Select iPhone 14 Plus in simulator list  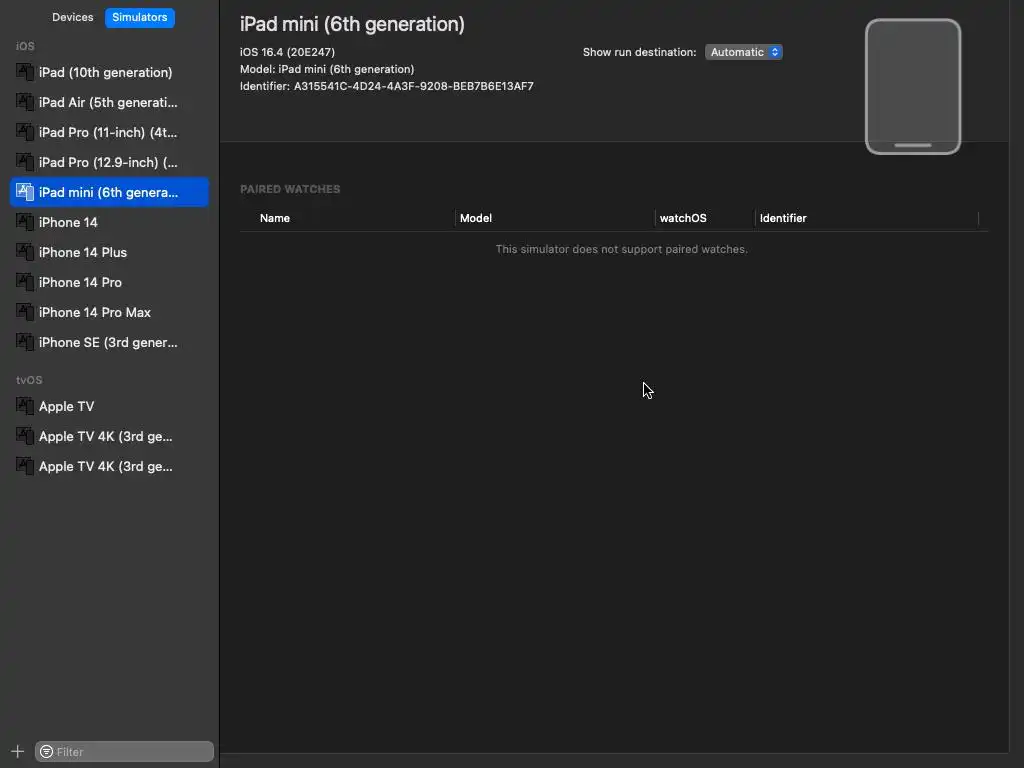pos(110,252)
